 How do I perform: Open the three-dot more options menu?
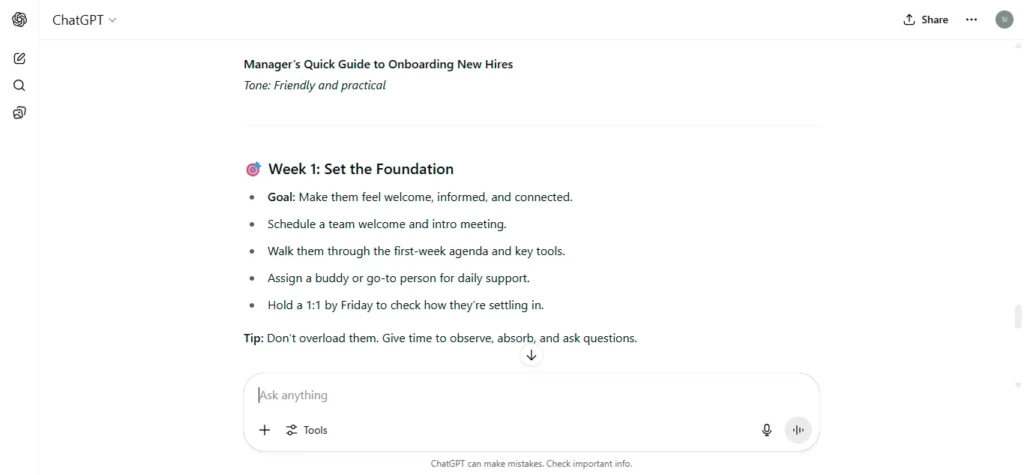(x=971, y=20)
